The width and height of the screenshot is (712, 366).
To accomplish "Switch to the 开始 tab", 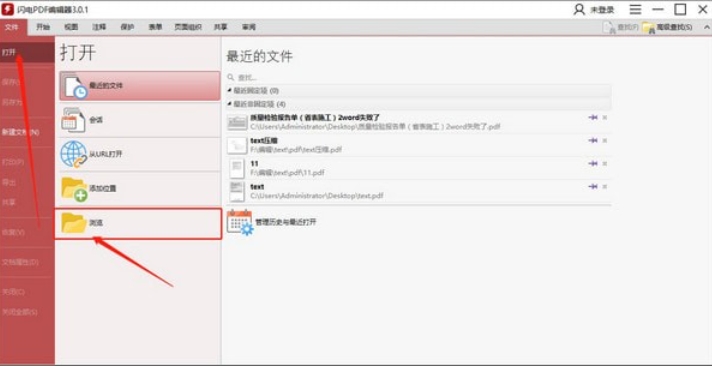I will (x=43, y=27).
